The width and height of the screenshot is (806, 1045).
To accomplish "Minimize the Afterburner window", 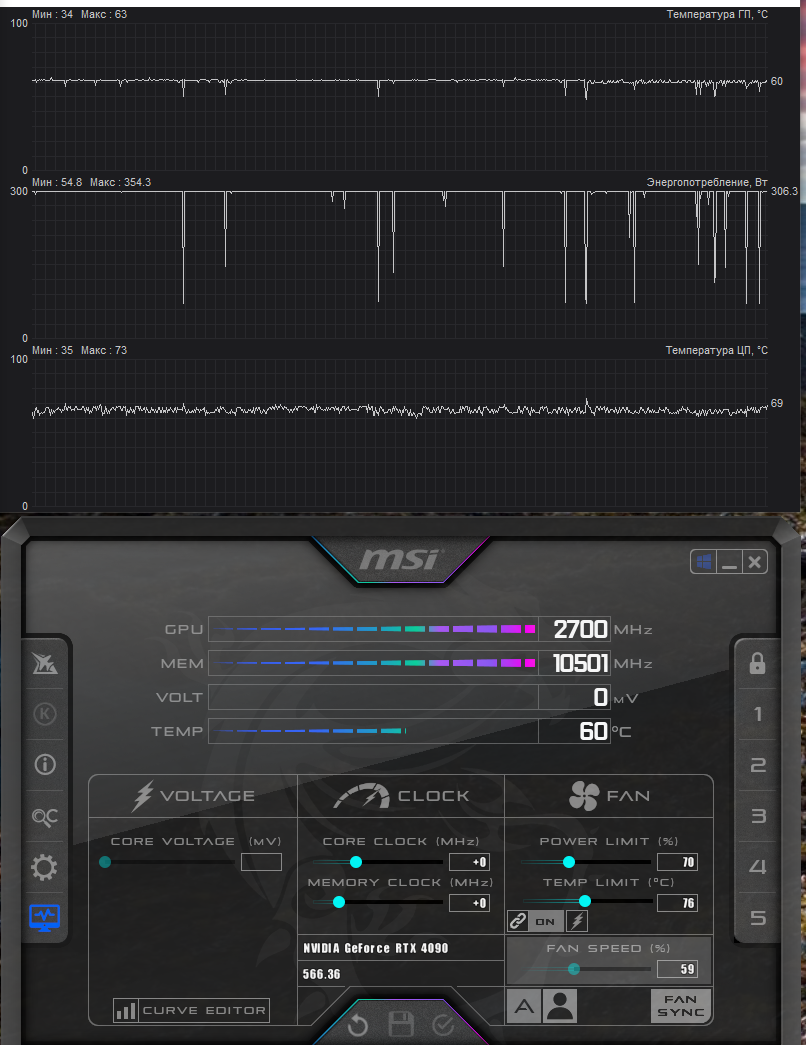I will (x=729, y=562).
